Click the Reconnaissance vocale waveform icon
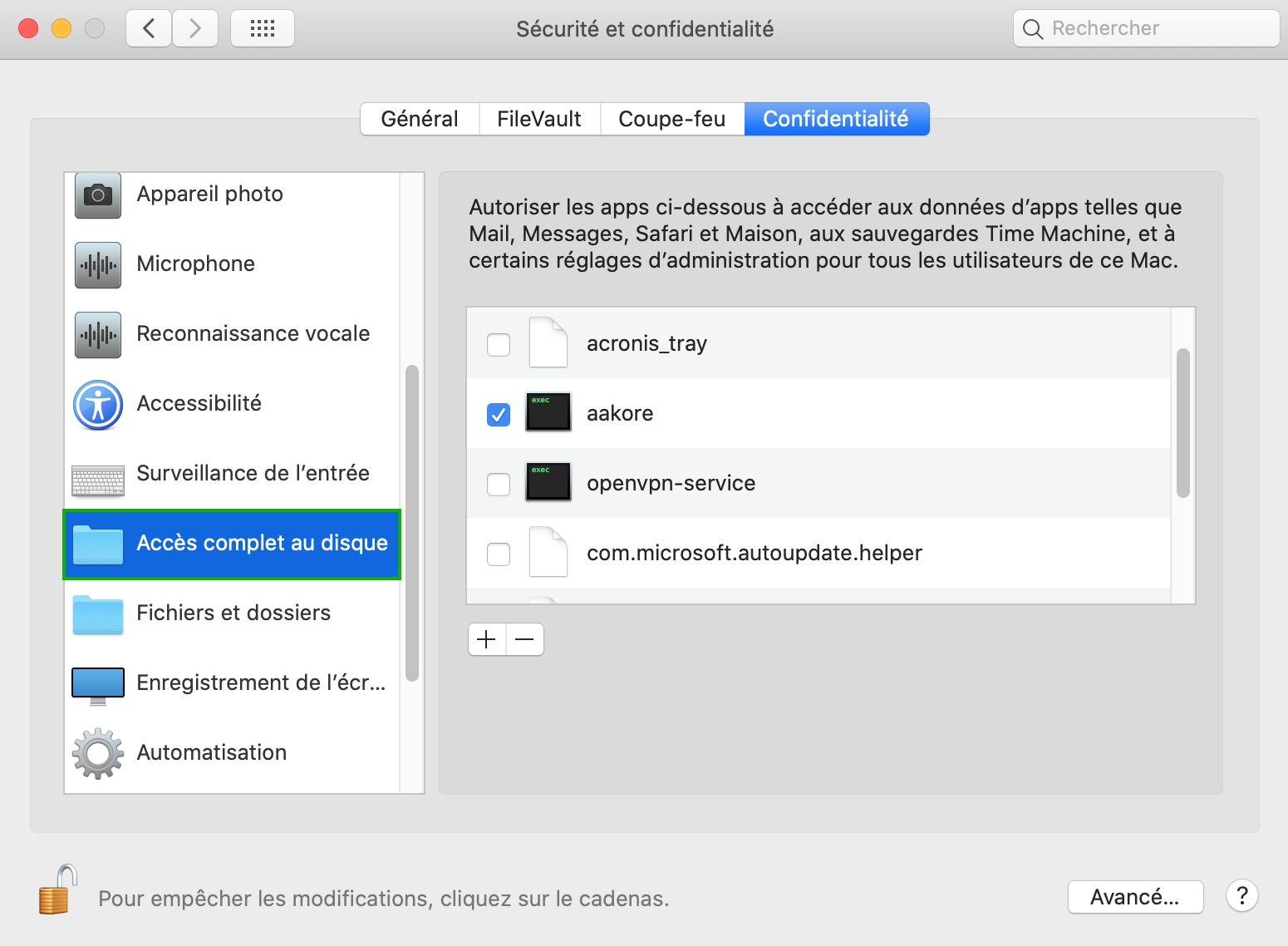Image resolution: width=1288 pixels, height=946 pixels. (98, 335)
